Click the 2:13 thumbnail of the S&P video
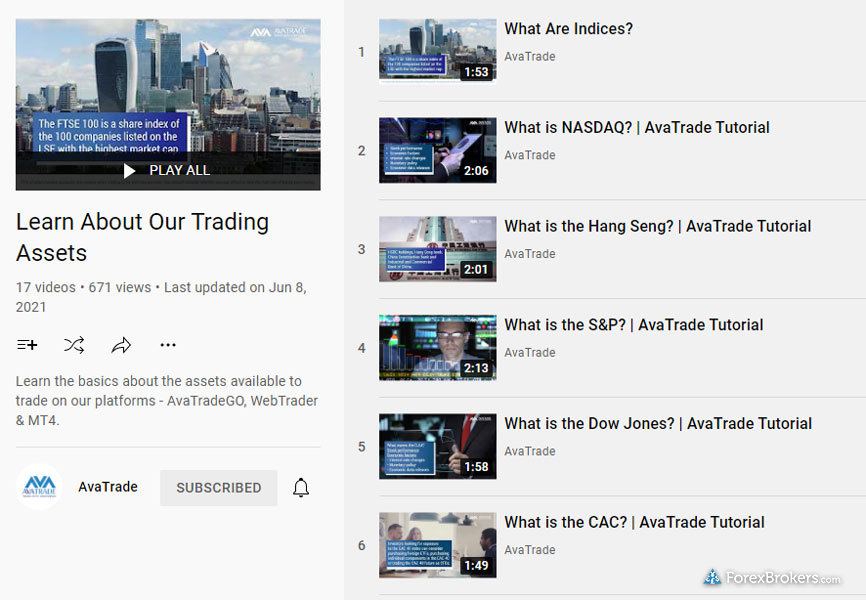 (x=437, y=348)
